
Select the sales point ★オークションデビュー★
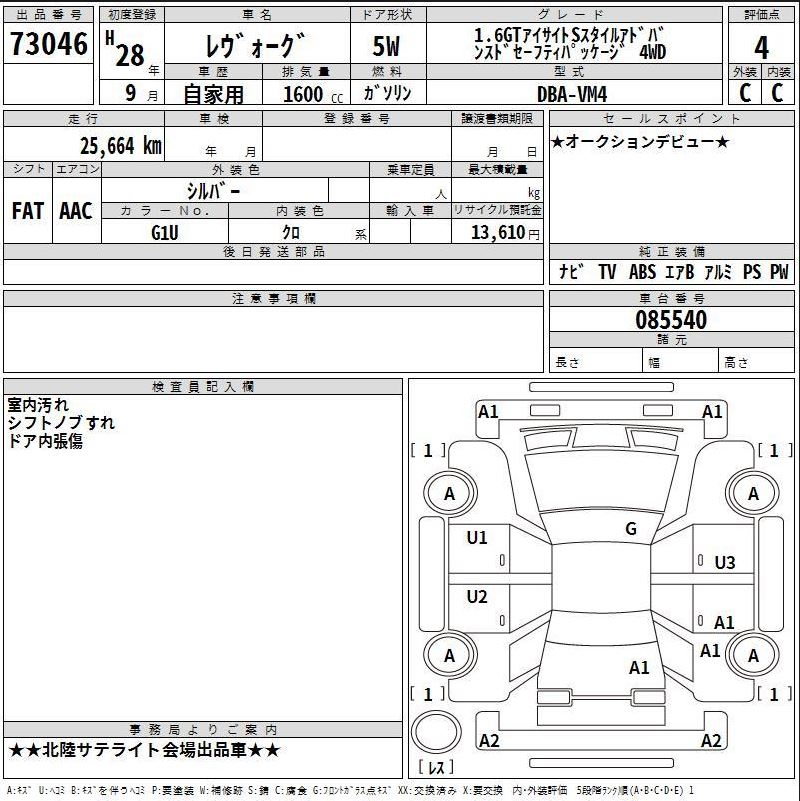(x=640, y=142)
